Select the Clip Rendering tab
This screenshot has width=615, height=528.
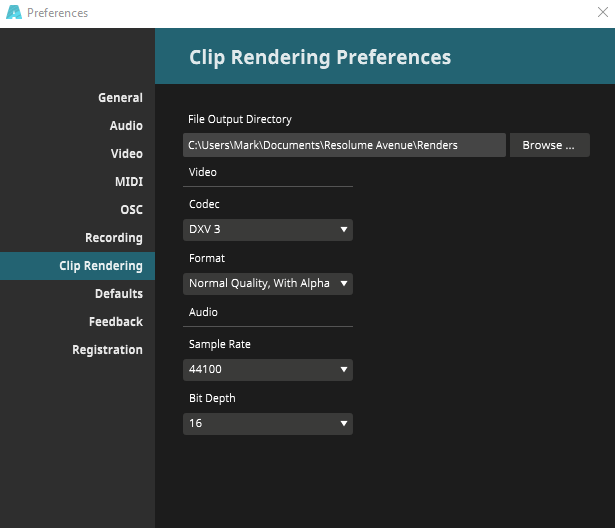[x=77, y=266]
